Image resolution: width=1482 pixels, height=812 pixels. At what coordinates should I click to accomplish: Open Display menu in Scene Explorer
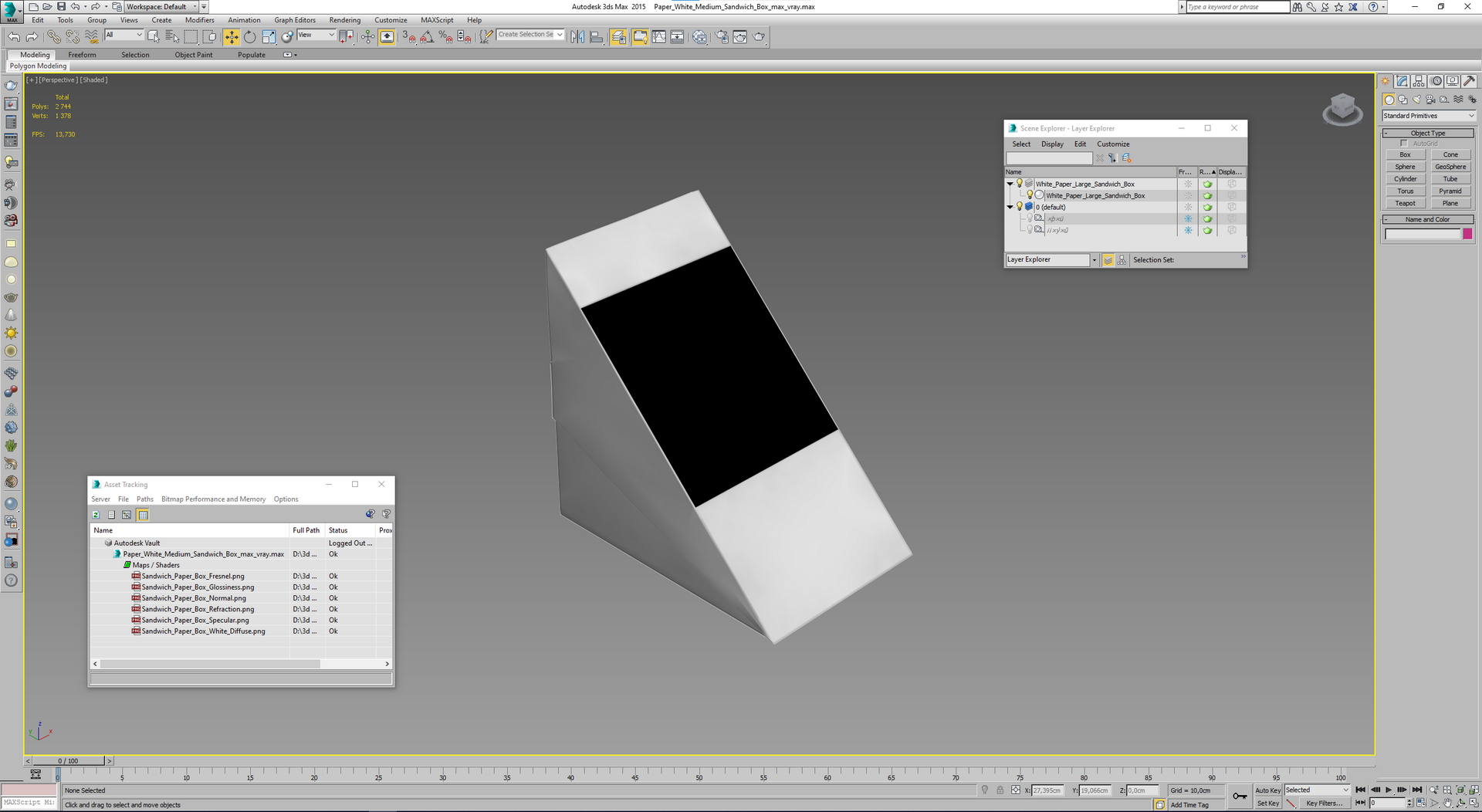coord(1052,144)
